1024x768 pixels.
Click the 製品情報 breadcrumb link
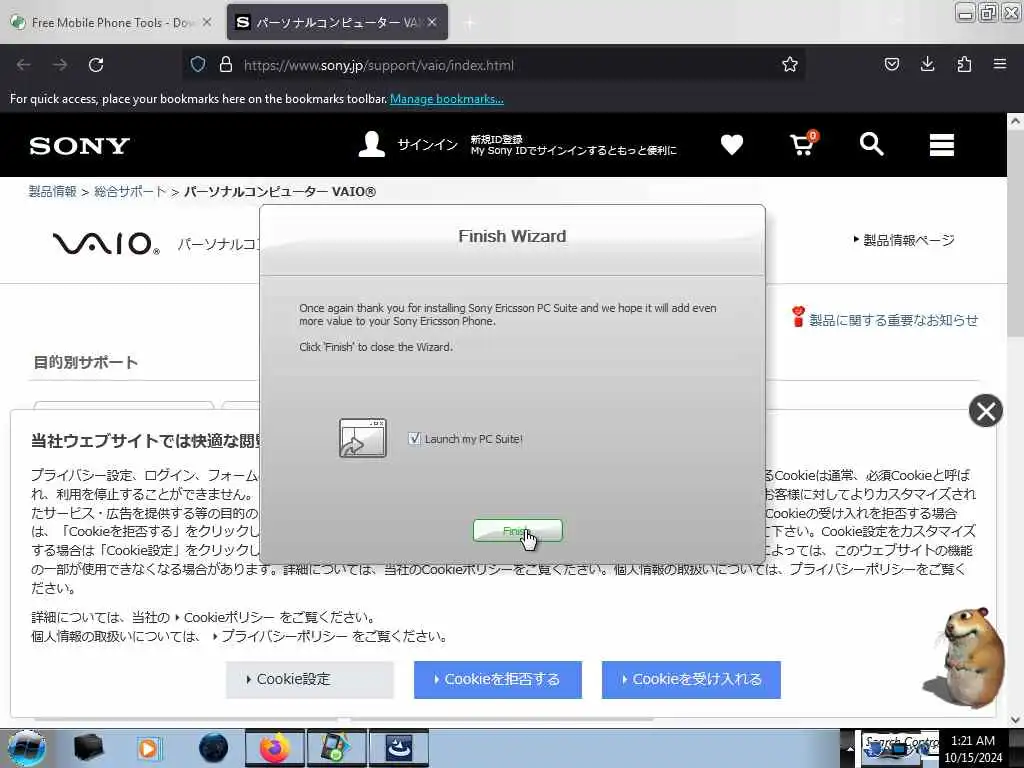click(52, 191)
